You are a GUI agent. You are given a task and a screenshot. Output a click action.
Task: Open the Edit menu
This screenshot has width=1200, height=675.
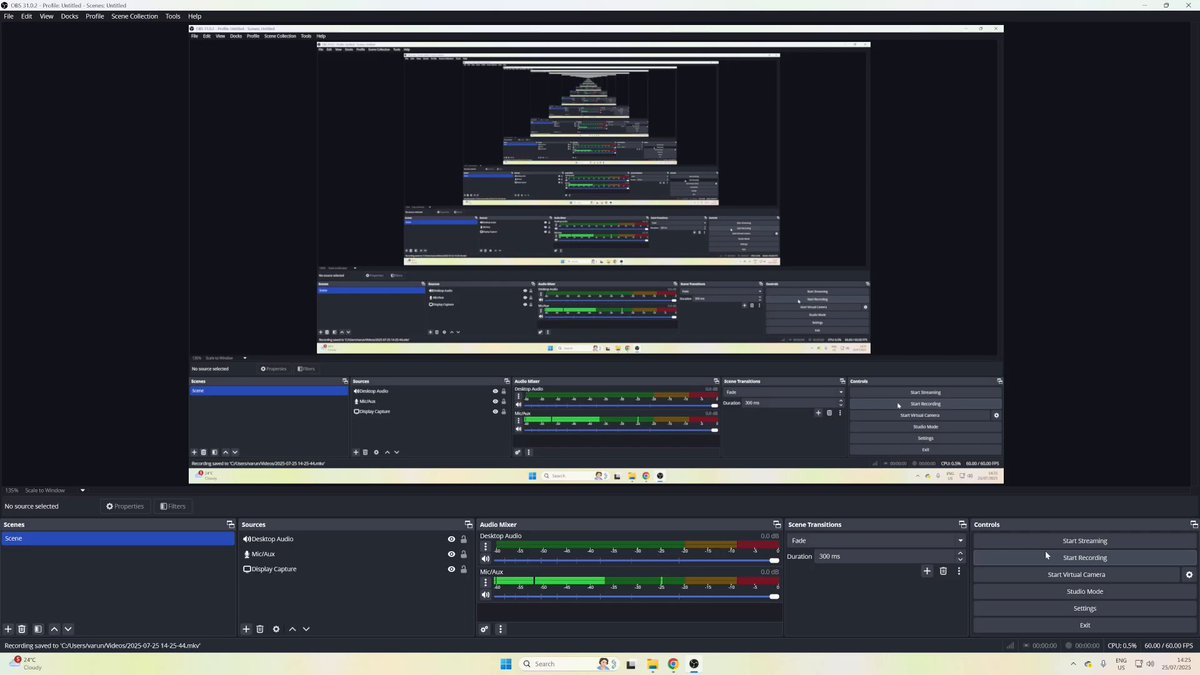click(27, 16)
